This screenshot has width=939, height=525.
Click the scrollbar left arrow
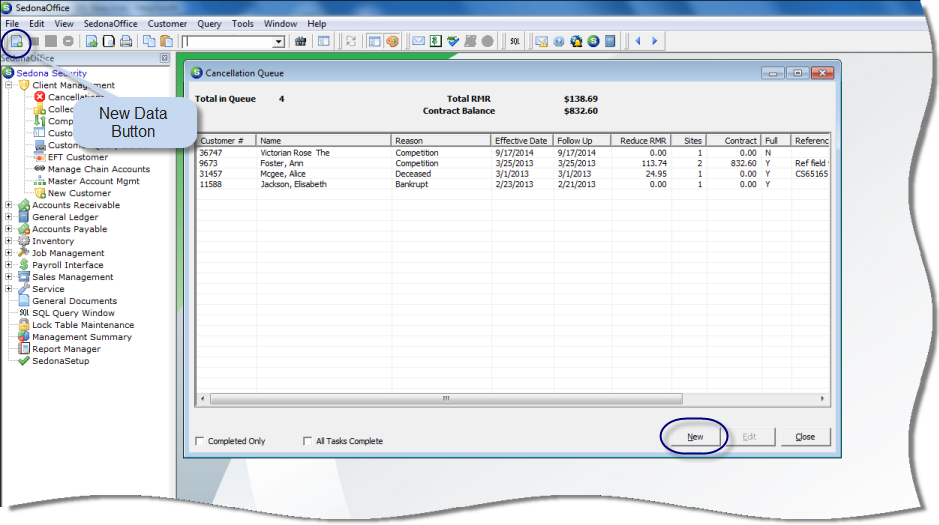pos(202,399)
